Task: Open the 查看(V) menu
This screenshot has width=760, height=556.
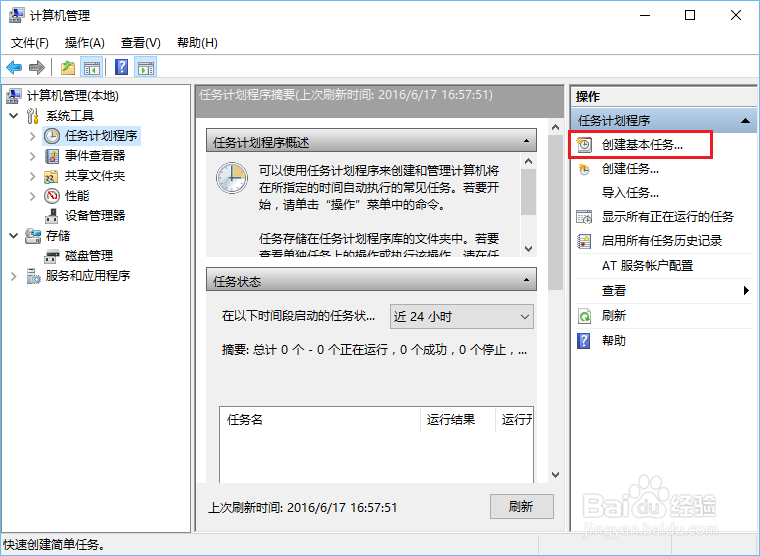Action: coord(141,43)
